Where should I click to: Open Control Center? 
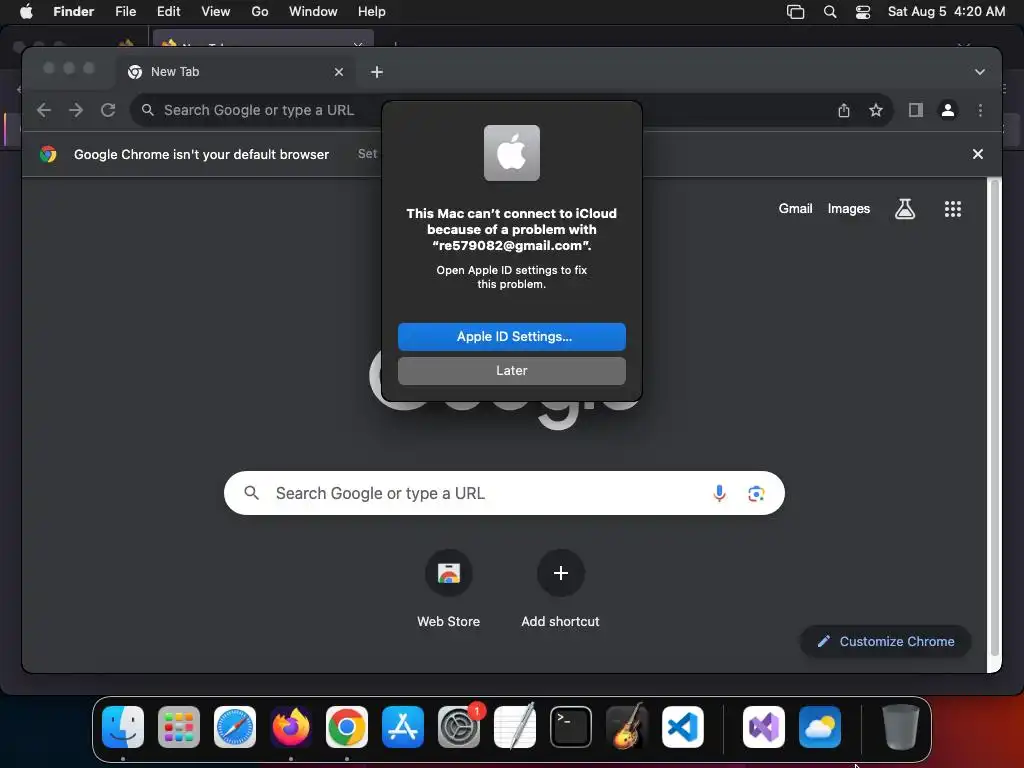tap(863, 12)
